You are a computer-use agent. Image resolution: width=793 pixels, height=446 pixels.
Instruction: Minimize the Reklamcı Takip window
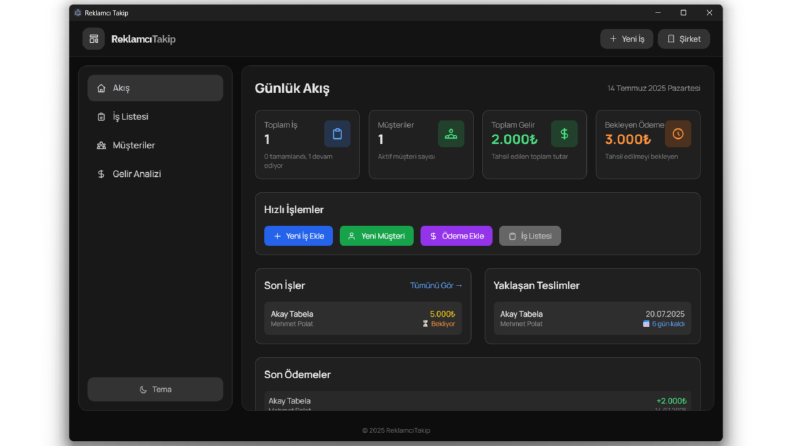pyautogui.click(x=657, y=13)
